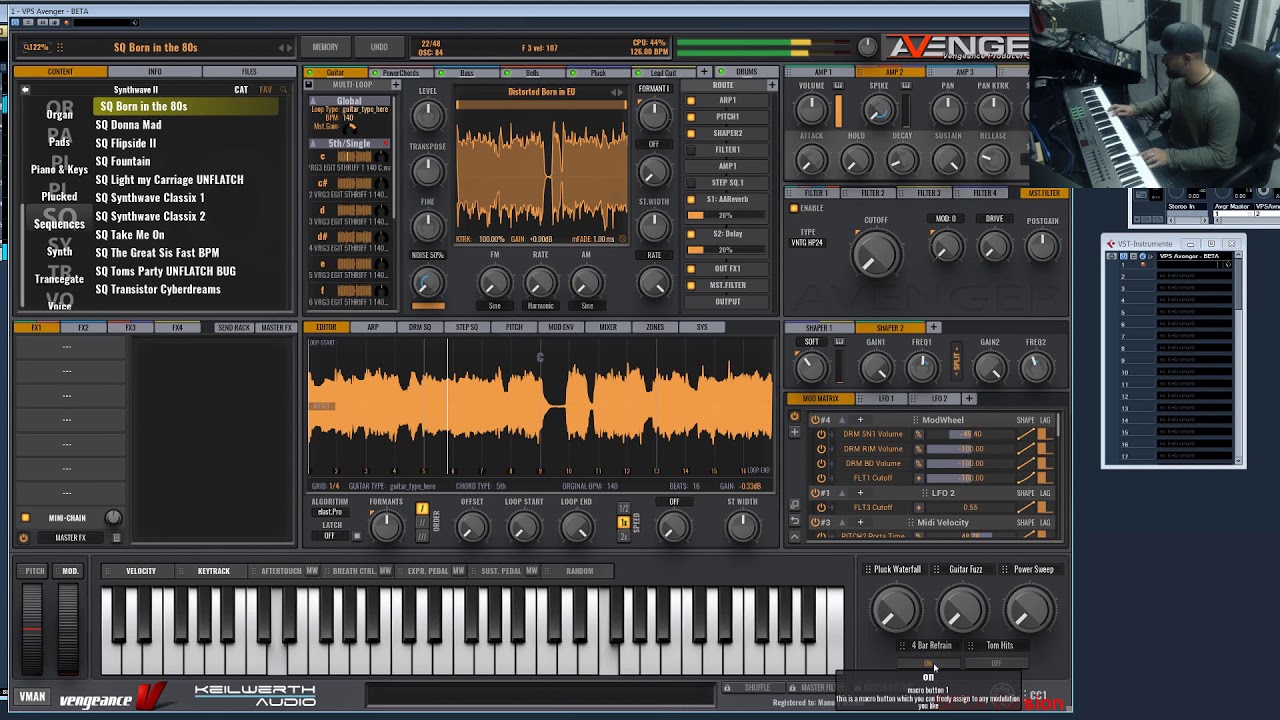Select ascending order slash icon
The height and width of the screenshot is (720, 1280).
[x=422, y=509]
